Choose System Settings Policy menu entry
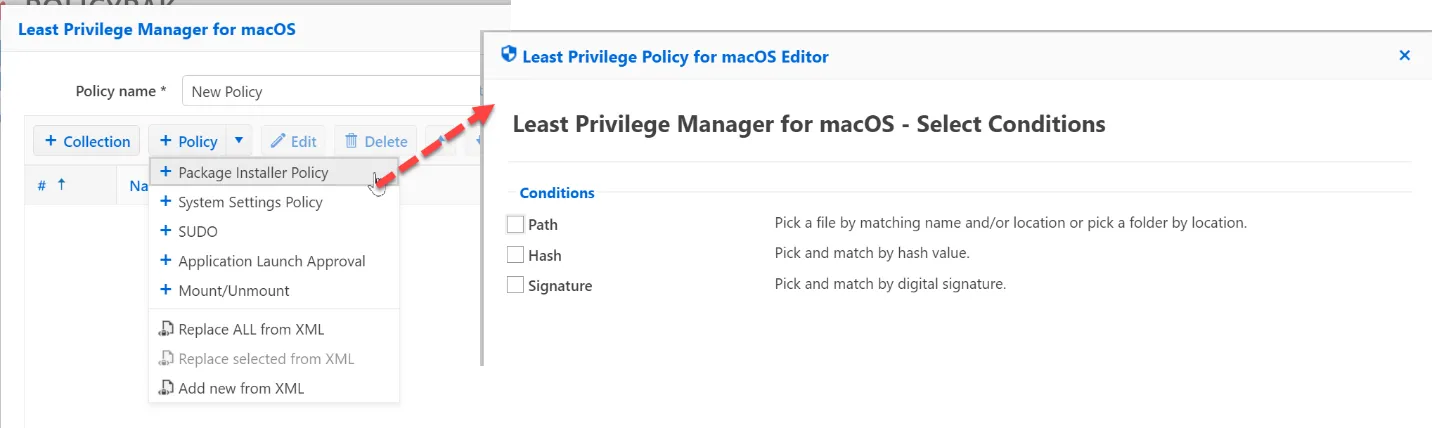Screen dimensions: 1432x428 pos(250,202)
